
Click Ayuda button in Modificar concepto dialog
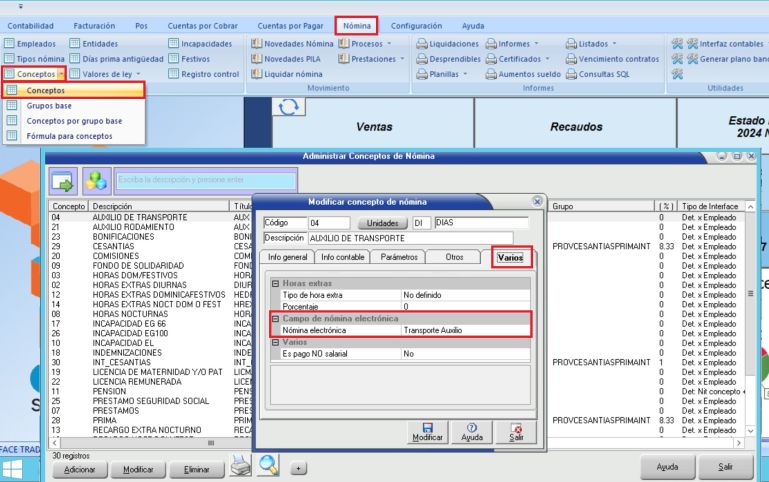click(472, 432)
